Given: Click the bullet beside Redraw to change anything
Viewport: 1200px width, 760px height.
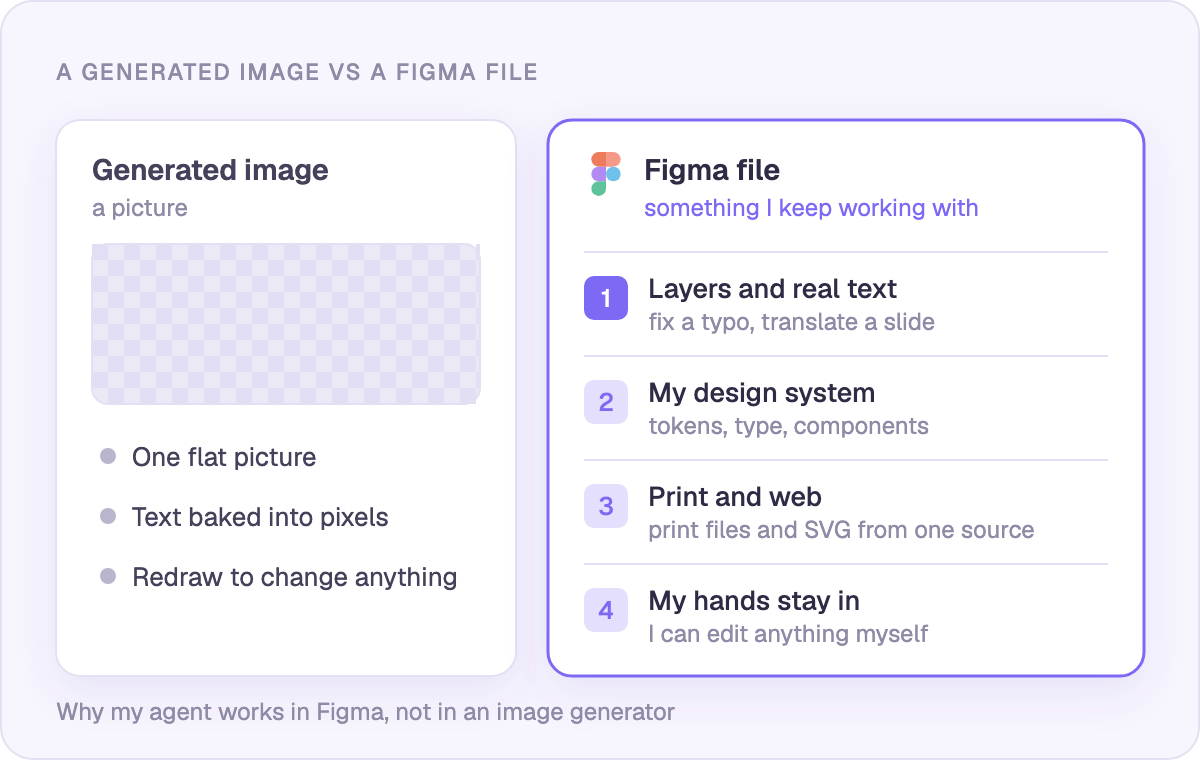Looking at the screenshot, I should point(108,577).
